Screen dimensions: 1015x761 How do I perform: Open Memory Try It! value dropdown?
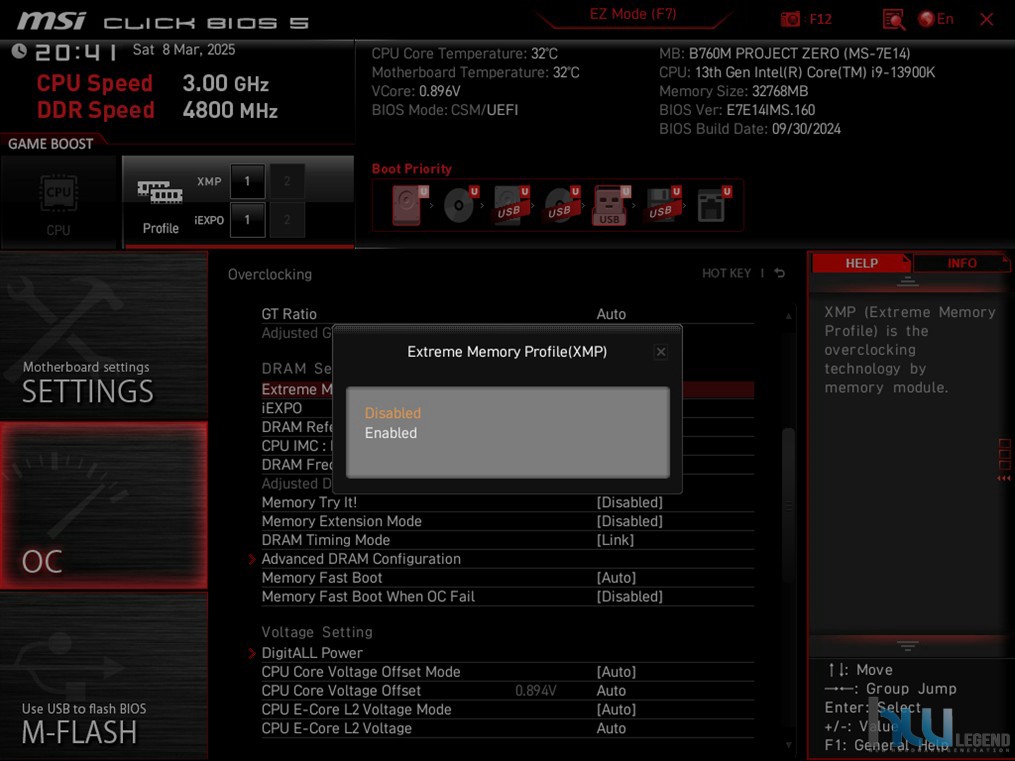[630, 502]
